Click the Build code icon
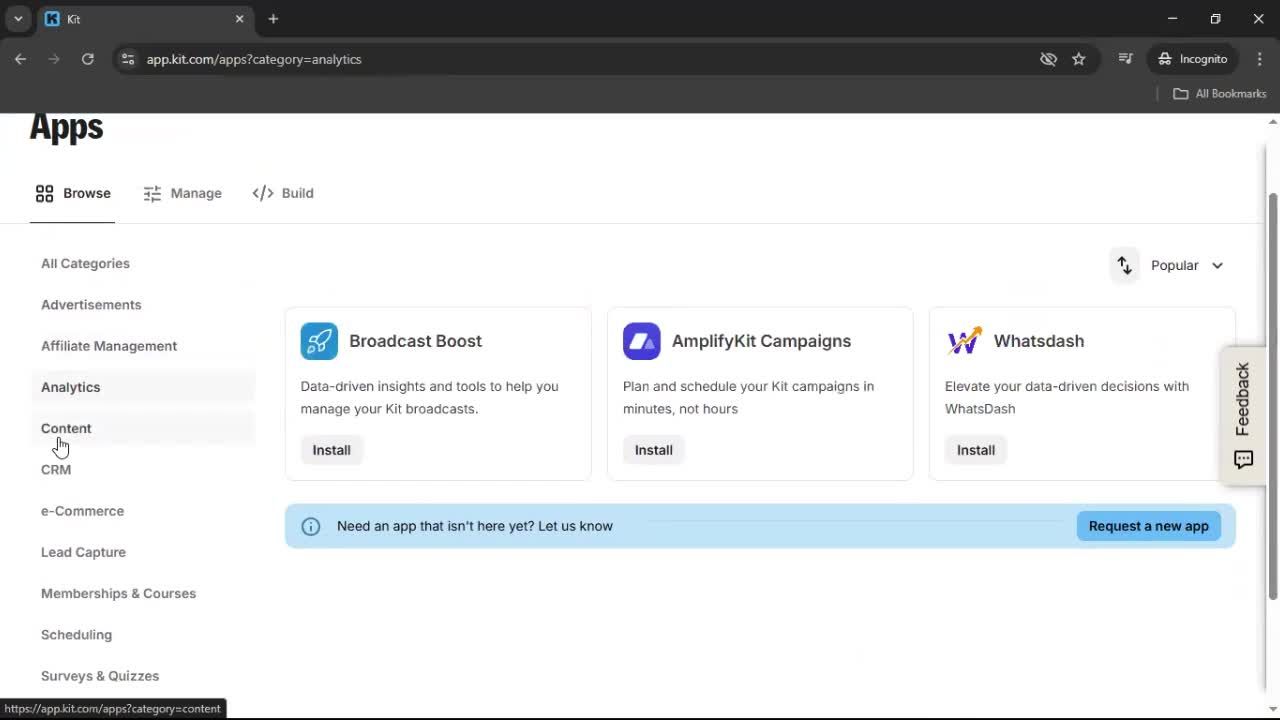 point(262,193)
